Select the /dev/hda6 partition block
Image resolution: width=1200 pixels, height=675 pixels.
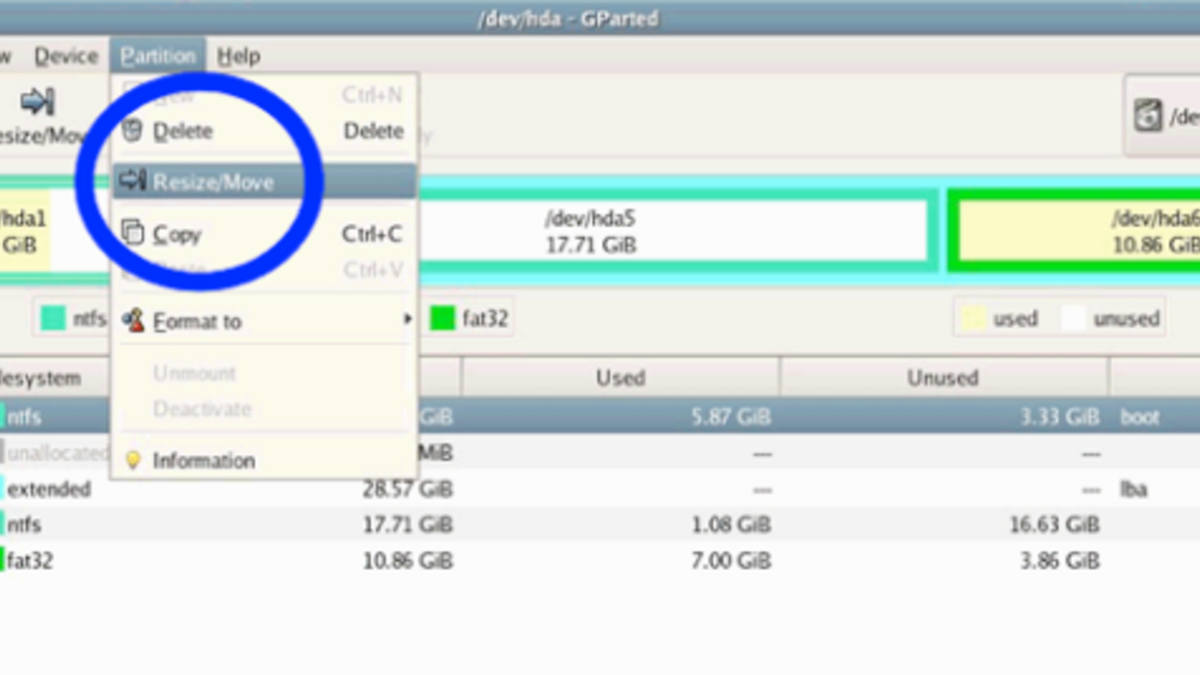[x=1074, y=231]
